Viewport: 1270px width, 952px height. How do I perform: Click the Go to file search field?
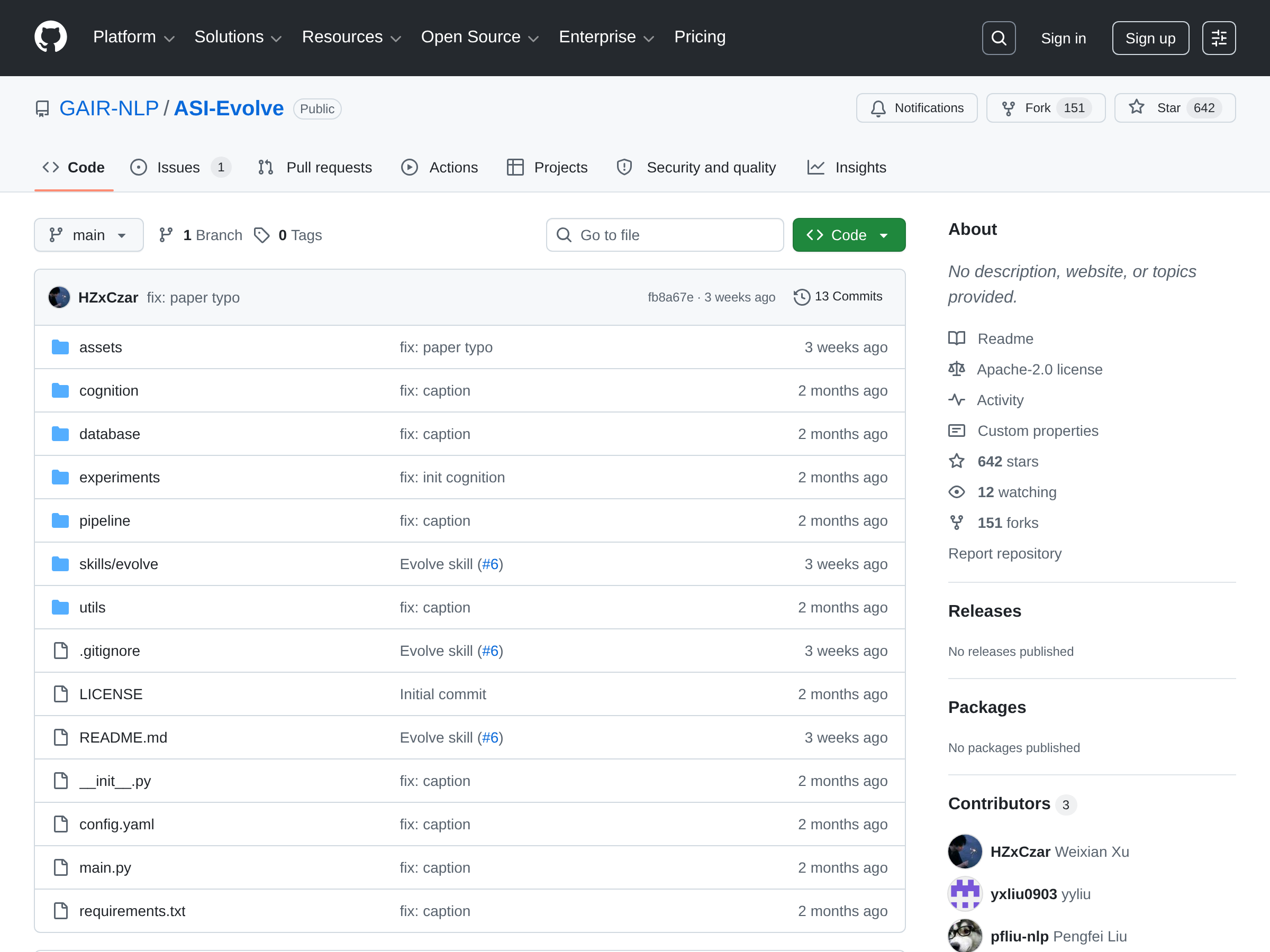665,235
